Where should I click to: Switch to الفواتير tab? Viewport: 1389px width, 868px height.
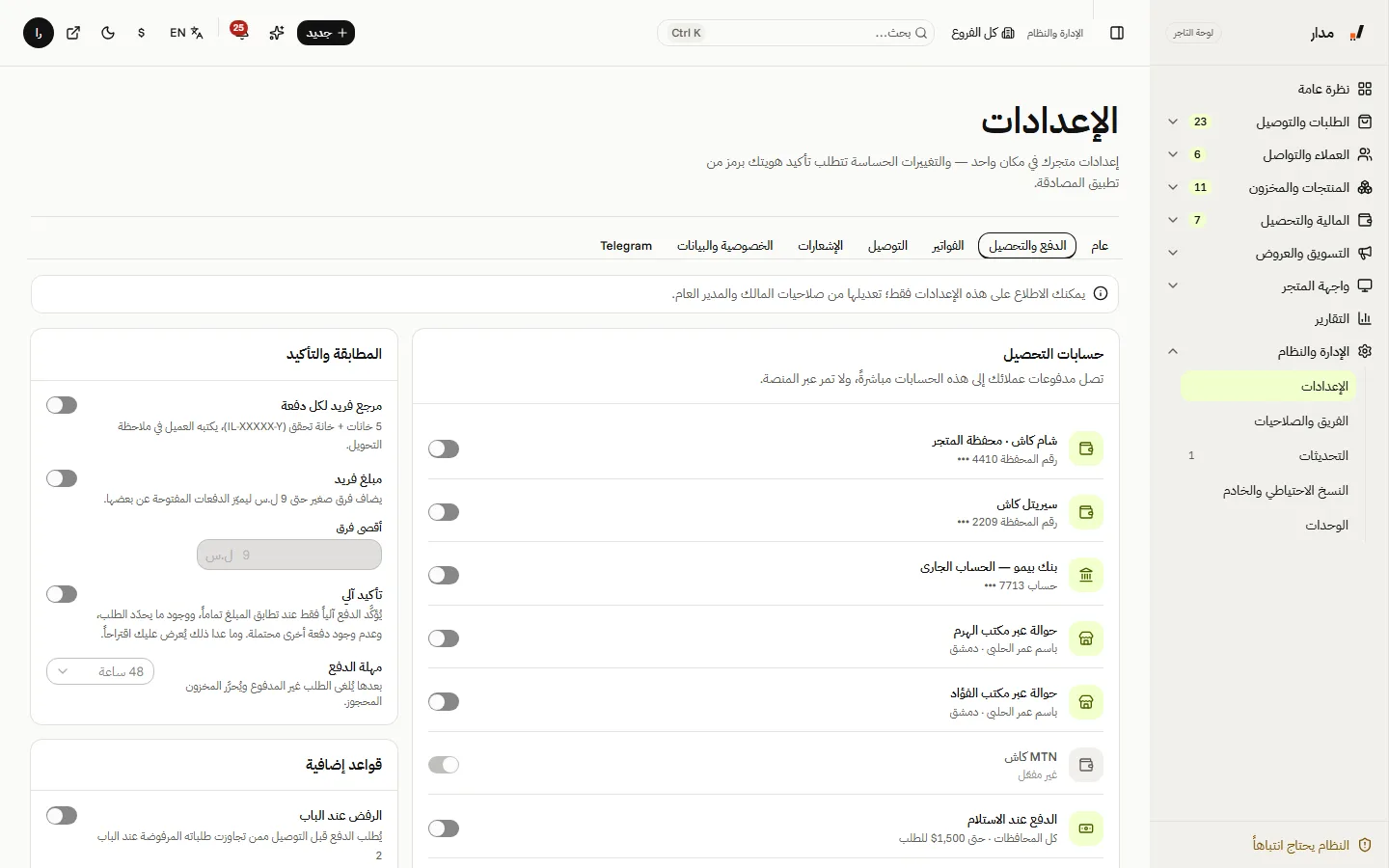948,246
